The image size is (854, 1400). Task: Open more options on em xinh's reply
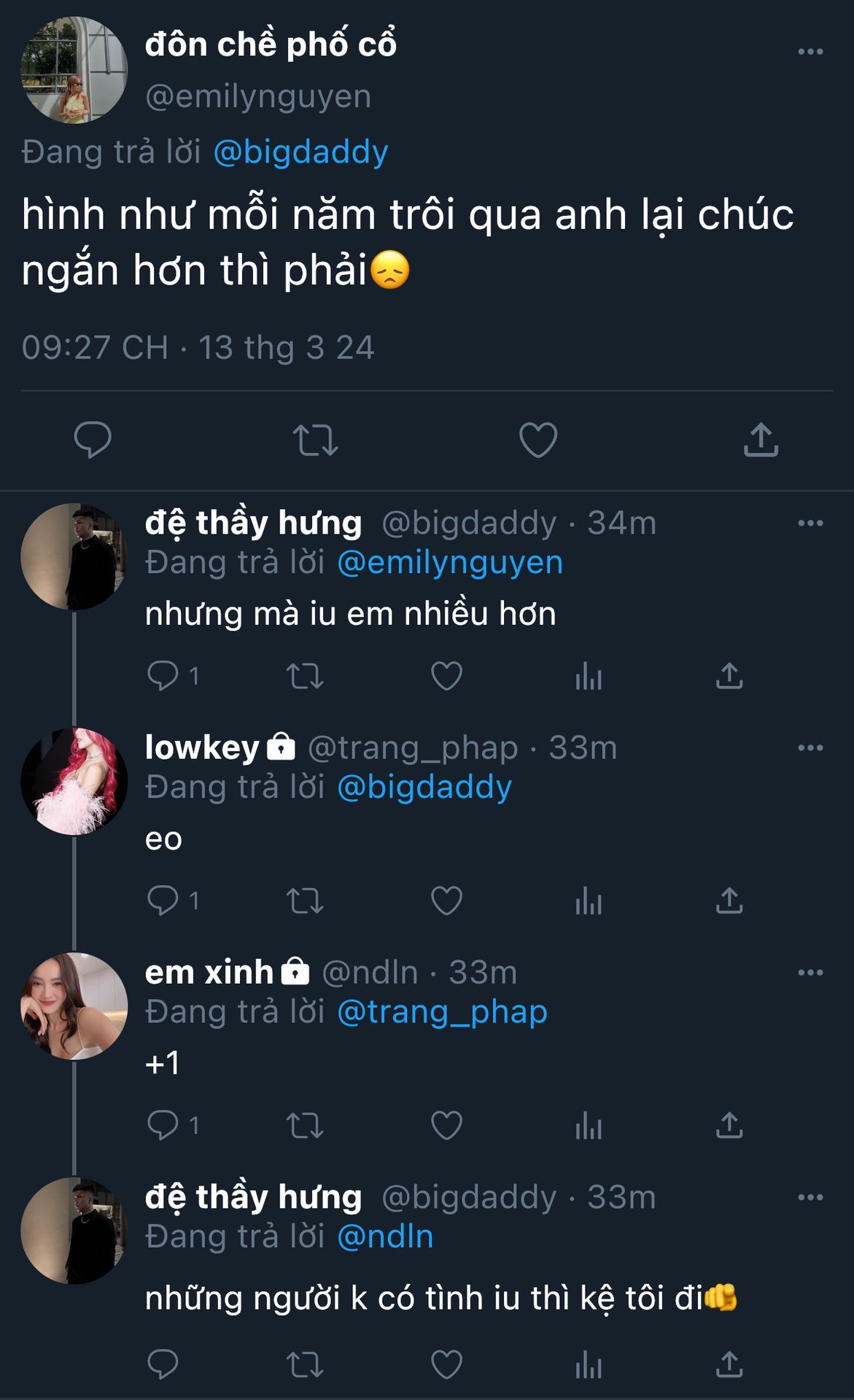click(810, 973)
